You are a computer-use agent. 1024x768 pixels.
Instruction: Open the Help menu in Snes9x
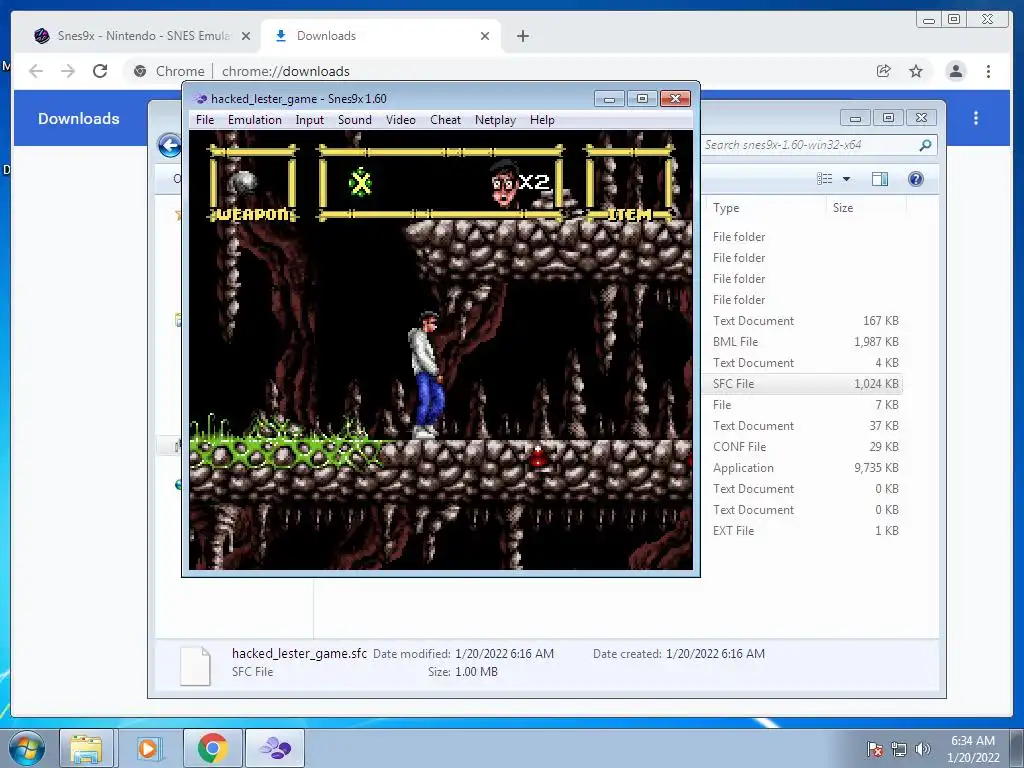(x=542, y=120)
